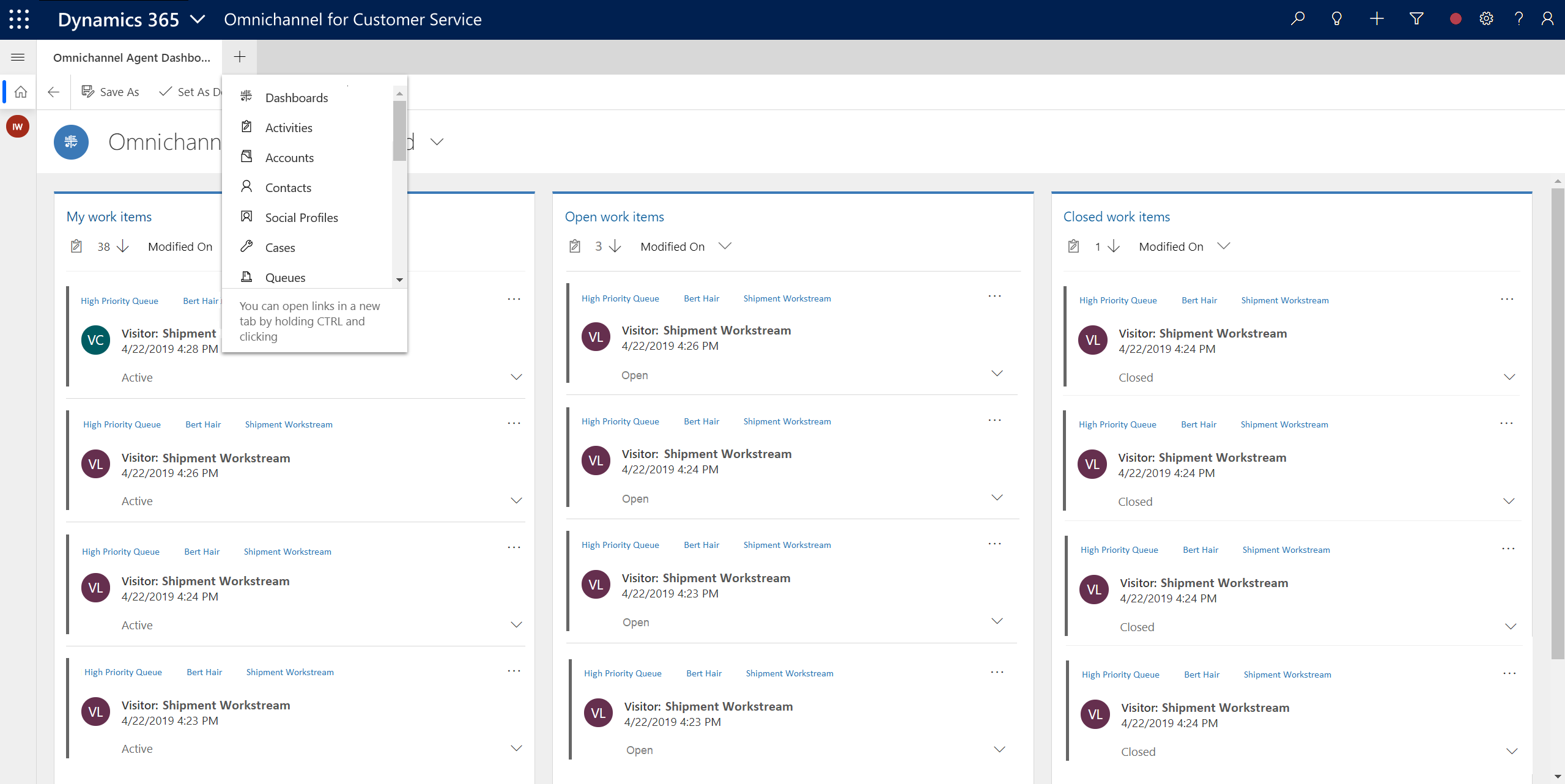The height and width of the screenshot is (784, 1565).
Task: Click the Accounts icon in menu
Action: [247, 156]
